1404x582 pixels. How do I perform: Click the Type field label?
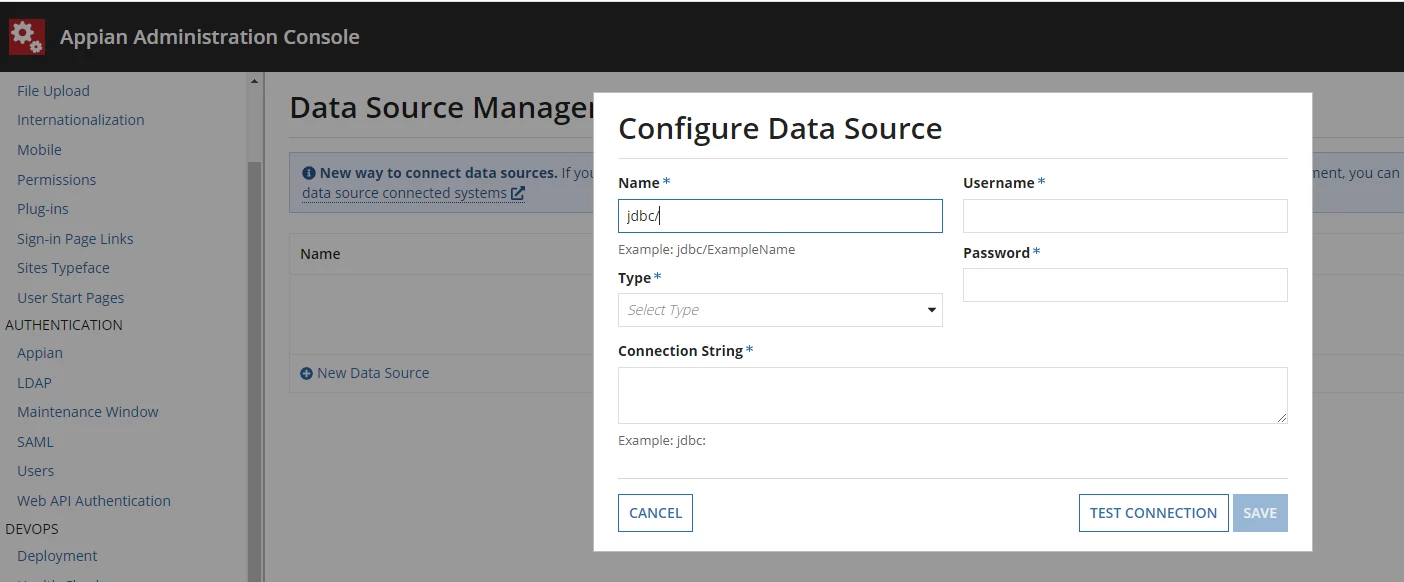coord(634,278)
